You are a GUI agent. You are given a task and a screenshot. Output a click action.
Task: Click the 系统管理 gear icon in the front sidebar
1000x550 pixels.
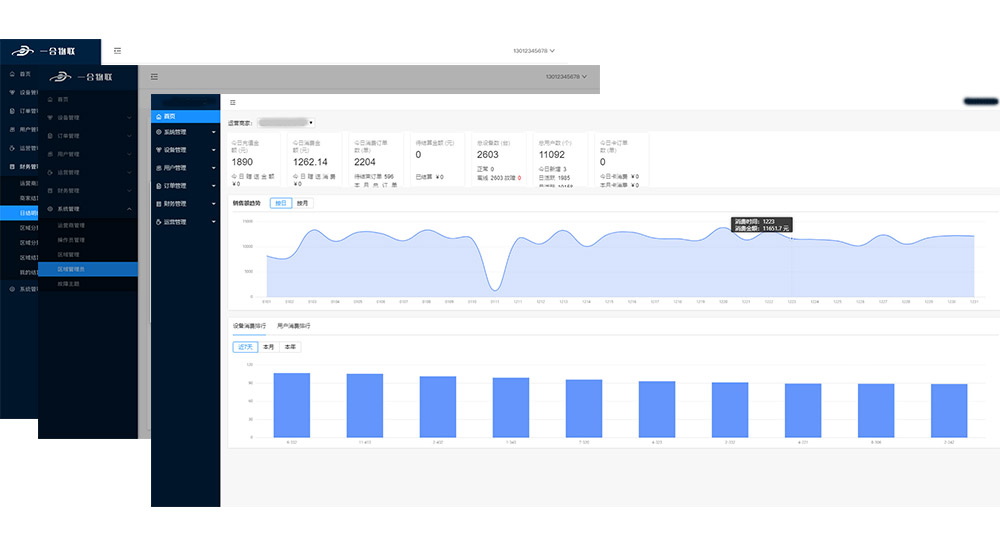click(158, 132)
